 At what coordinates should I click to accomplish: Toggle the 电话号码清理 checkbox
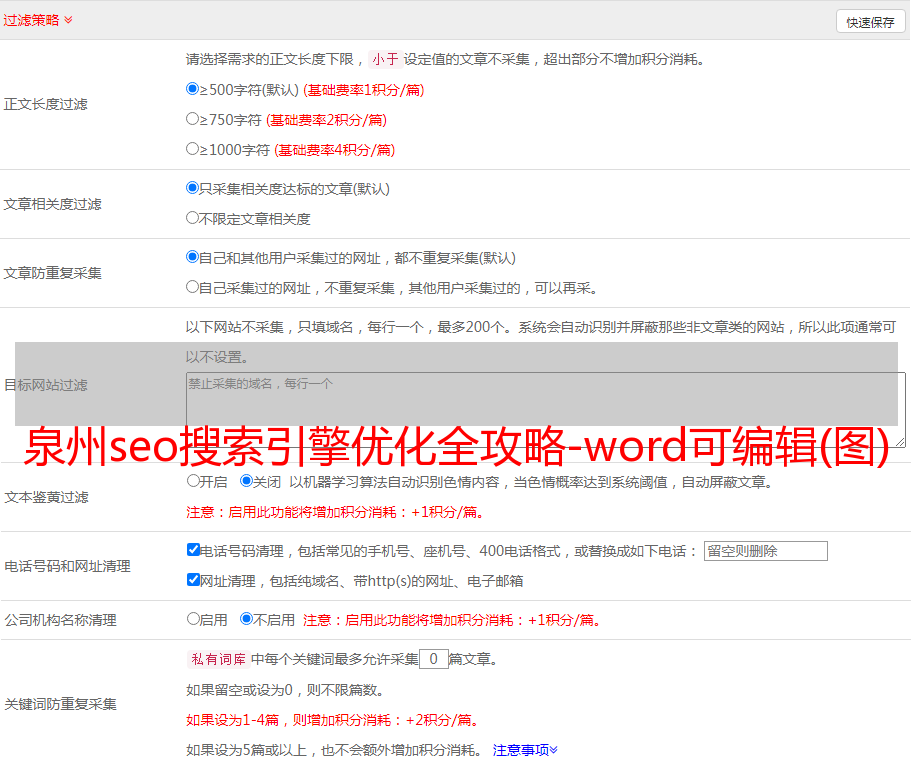tap(193, 550)
